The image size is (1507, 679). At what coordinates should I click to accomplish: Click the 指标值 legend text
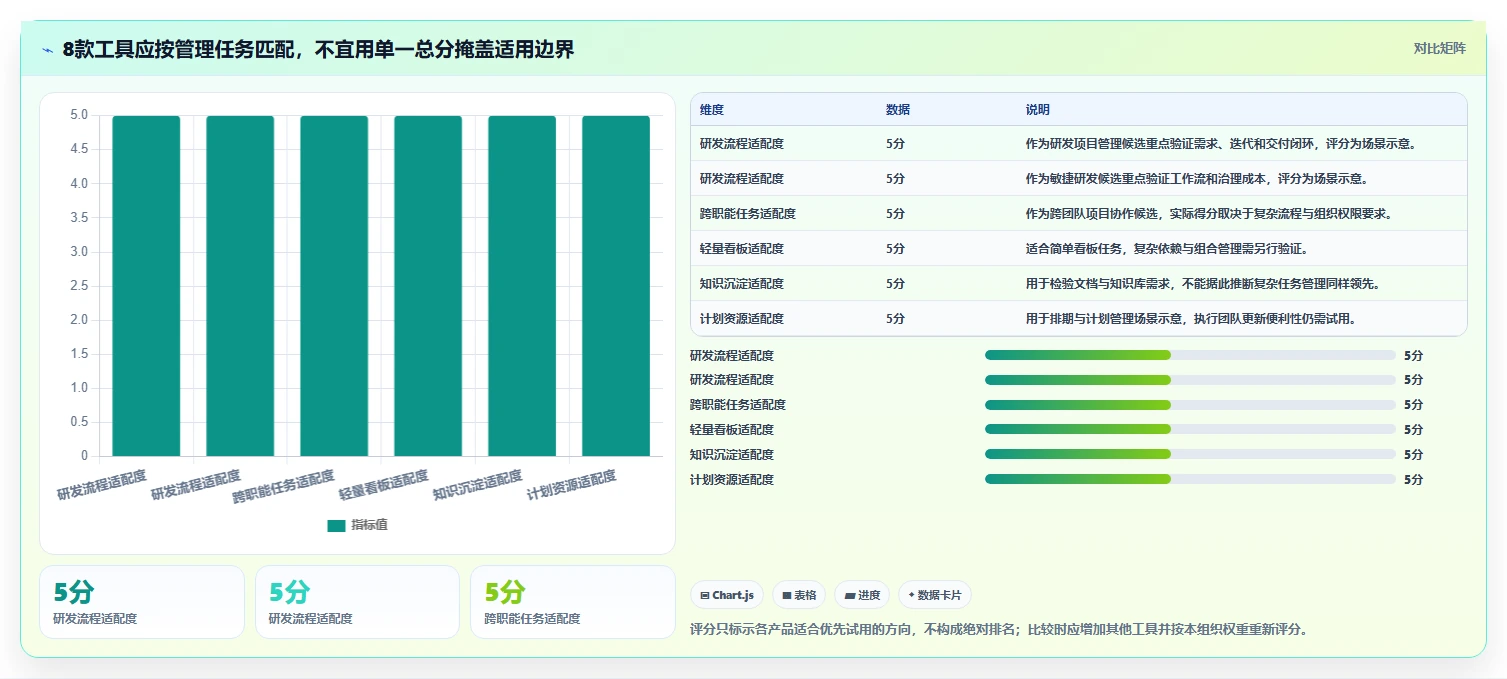click(369, 525)
